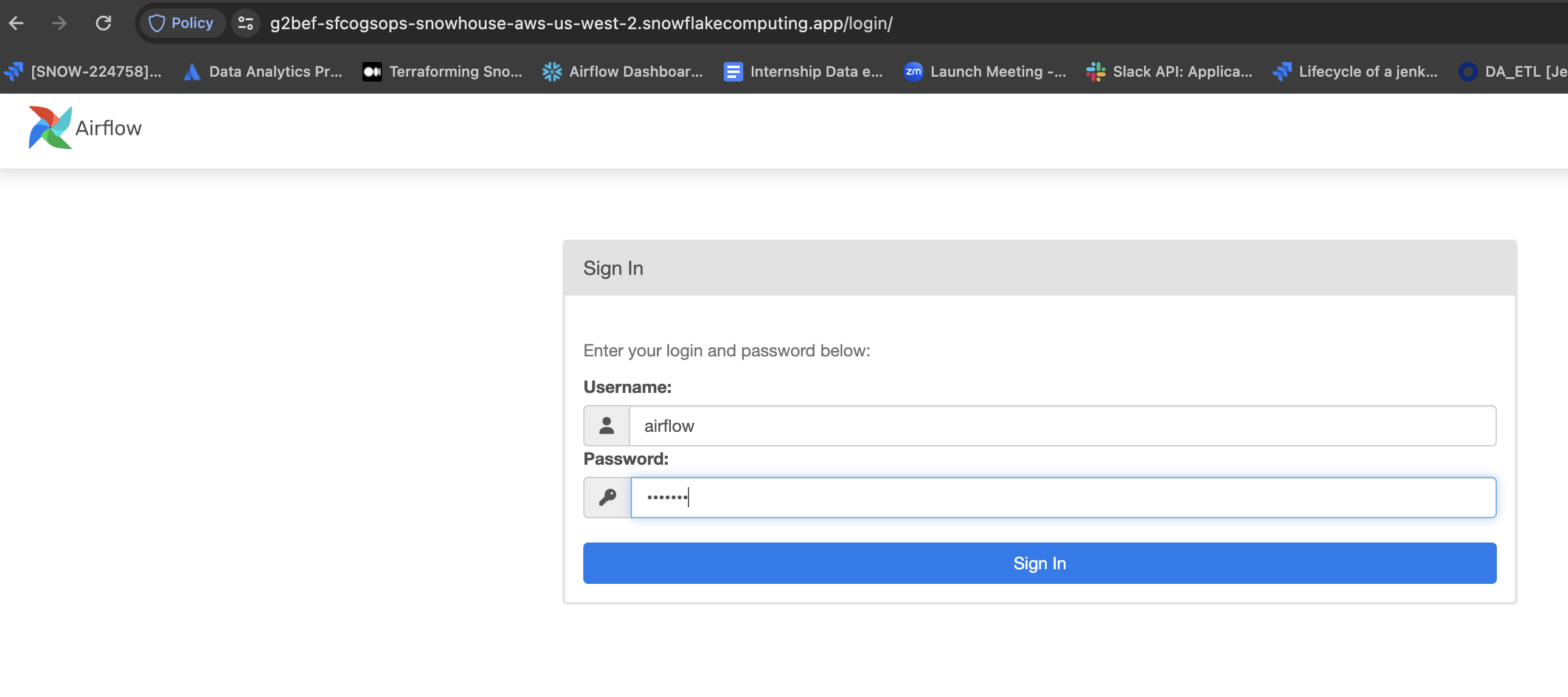Click the Policy shield badge in address bar
This screenshot has width=1568, height=697.
pyautogui.click(x=181, y=23)
